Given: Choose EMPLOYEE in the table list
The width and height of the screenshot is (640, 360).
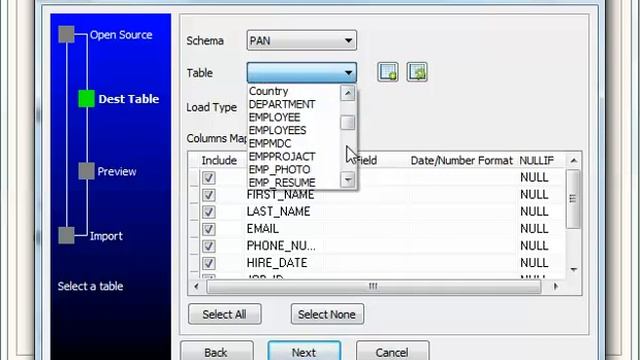Looking at the screenshot, I should (x=274, y=117).
